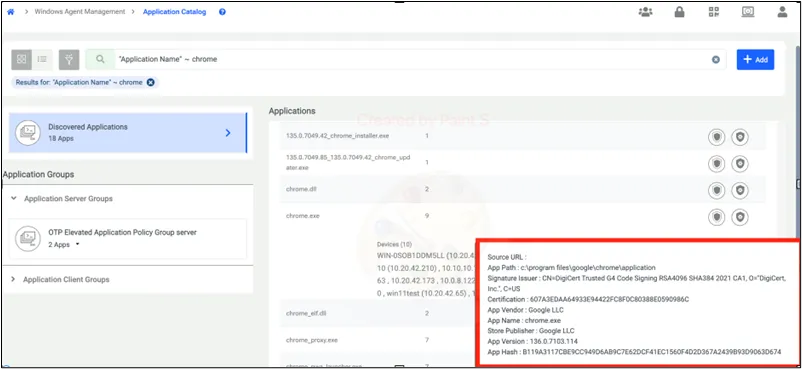Click second shield icon for chrome.dll row

tap(740, 190)
